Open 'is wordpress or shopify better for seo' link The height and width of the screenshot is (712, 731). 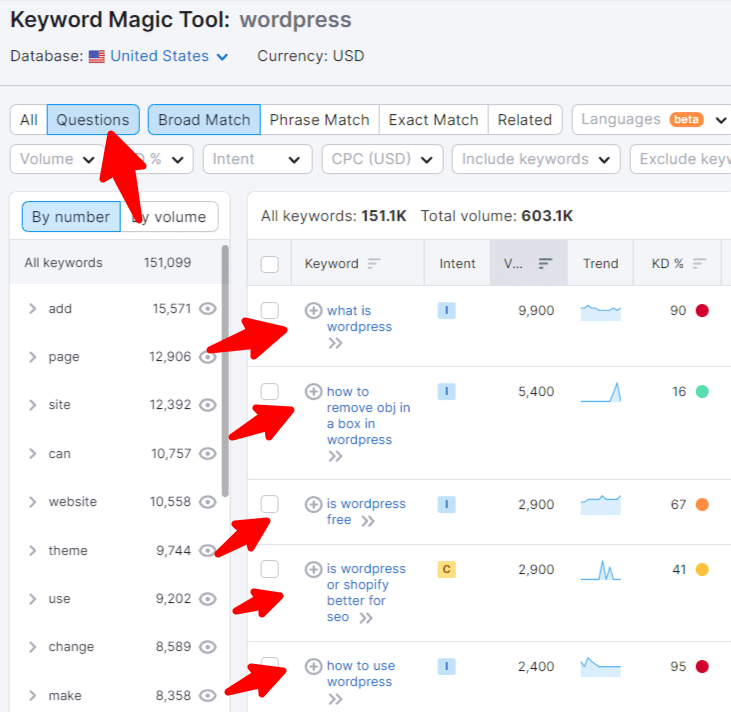coord(366,593)
